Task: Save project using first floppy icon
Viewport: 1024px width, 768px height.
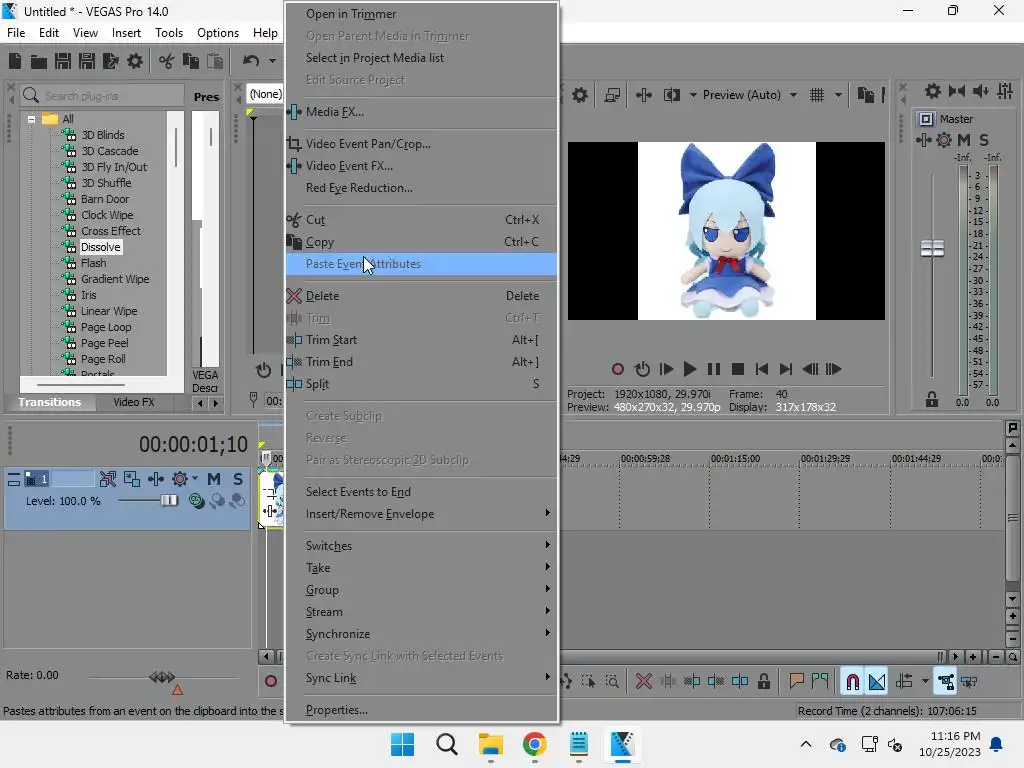Action: click(x=63, y=61)
